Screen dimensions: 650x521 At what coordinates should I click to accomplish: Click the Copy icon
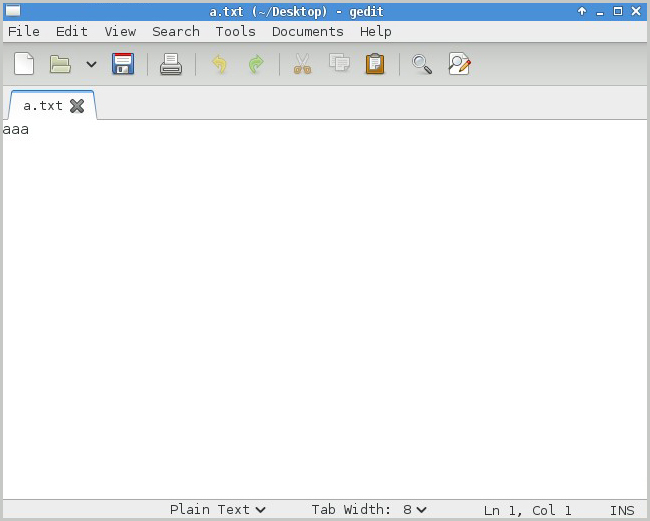(x=339, y=64)
